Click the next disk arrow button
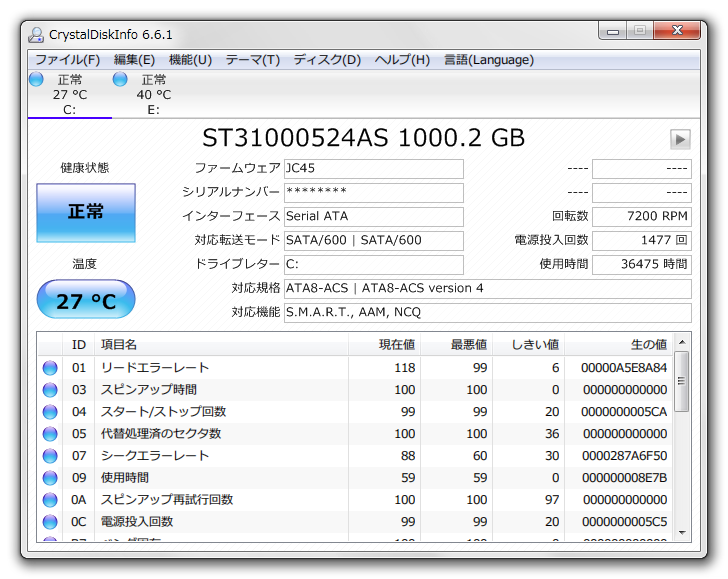Image resolution: width=728 pixels, height=579 pixels. point(680,139)
